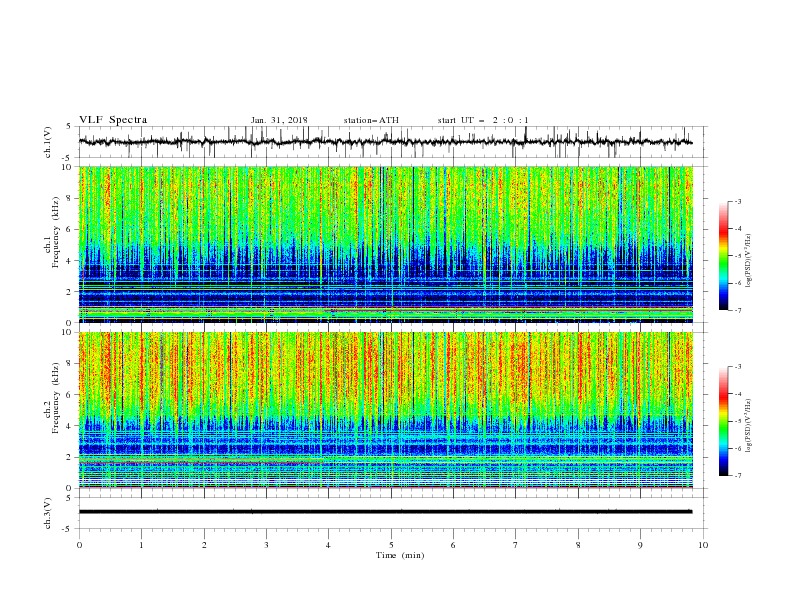The height and width of the screenshot is (612, 792).
Task: Click the 'start UT = 2 :0 :1' text
Action: pyautogui.click(x=483, y=120)
